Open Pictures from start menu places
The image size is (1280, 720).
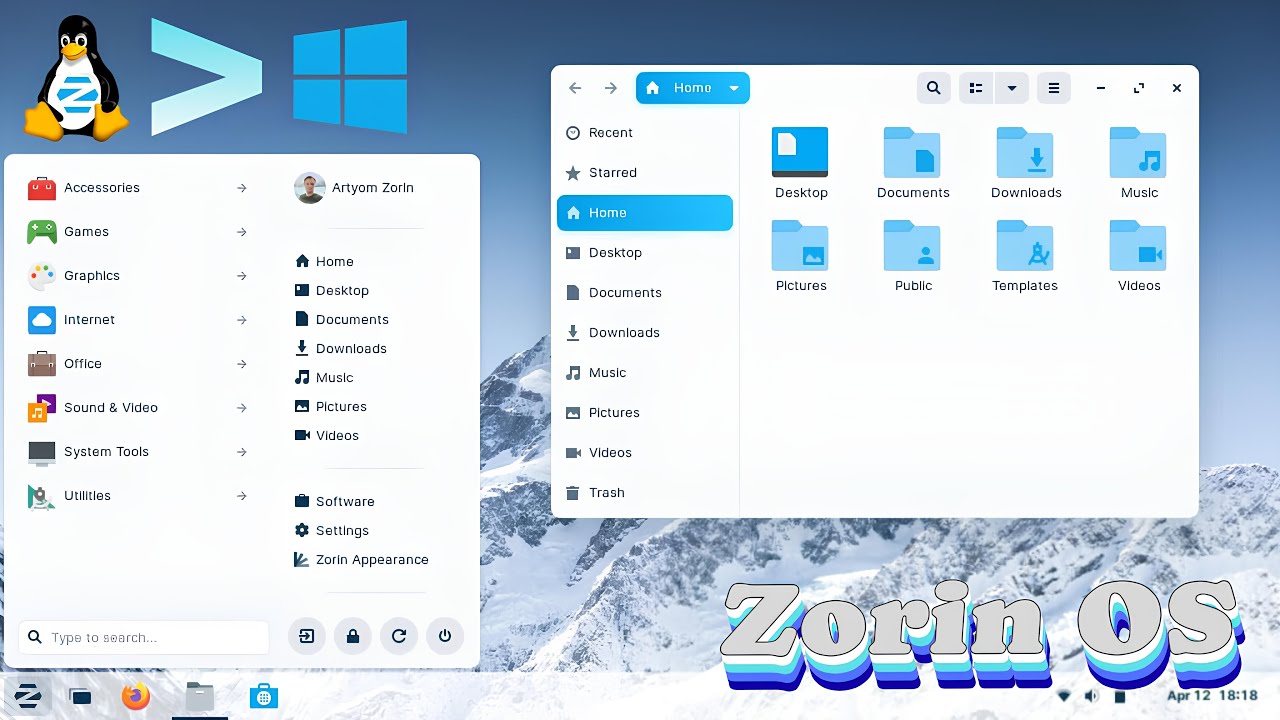pyautogui.click(x=331, y=406)
